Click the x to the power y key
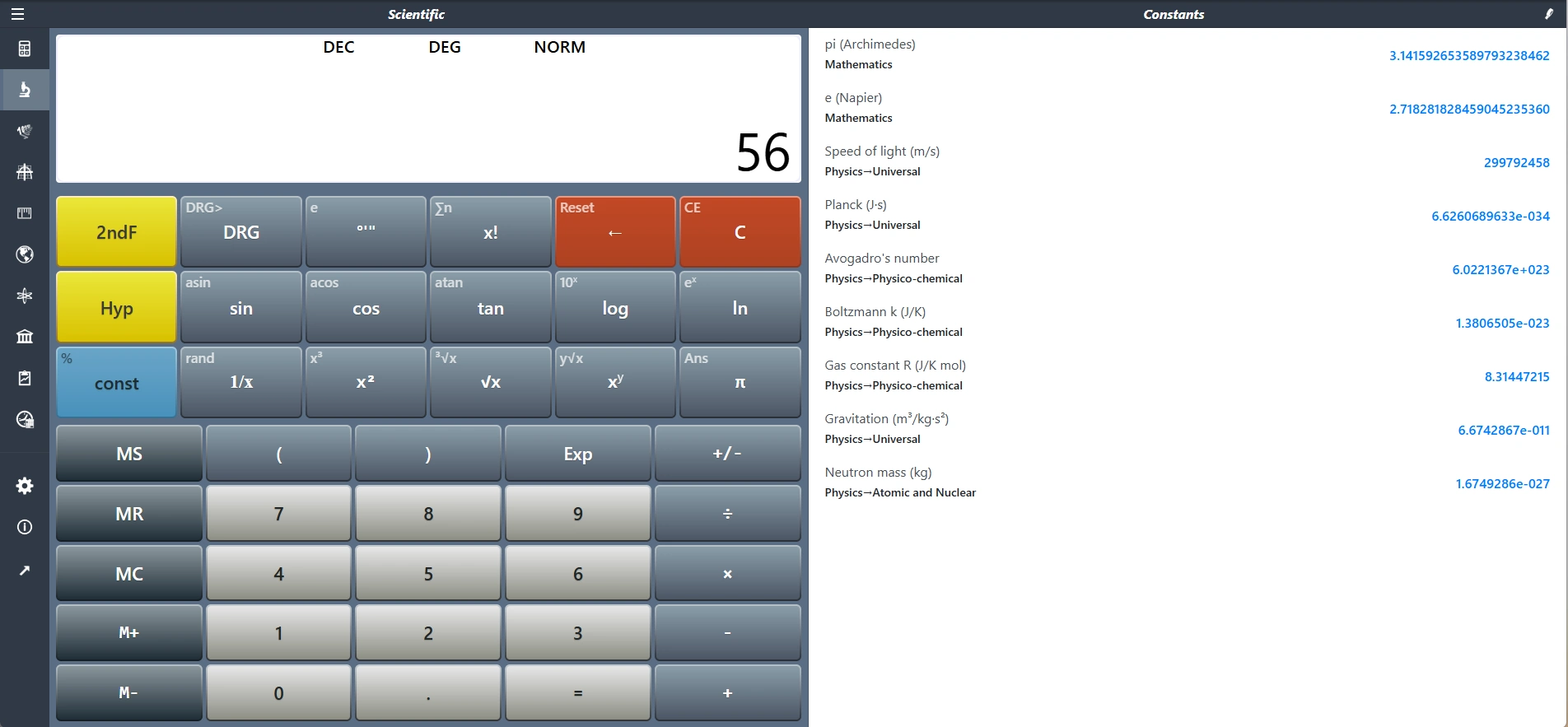 coord(615,382)
